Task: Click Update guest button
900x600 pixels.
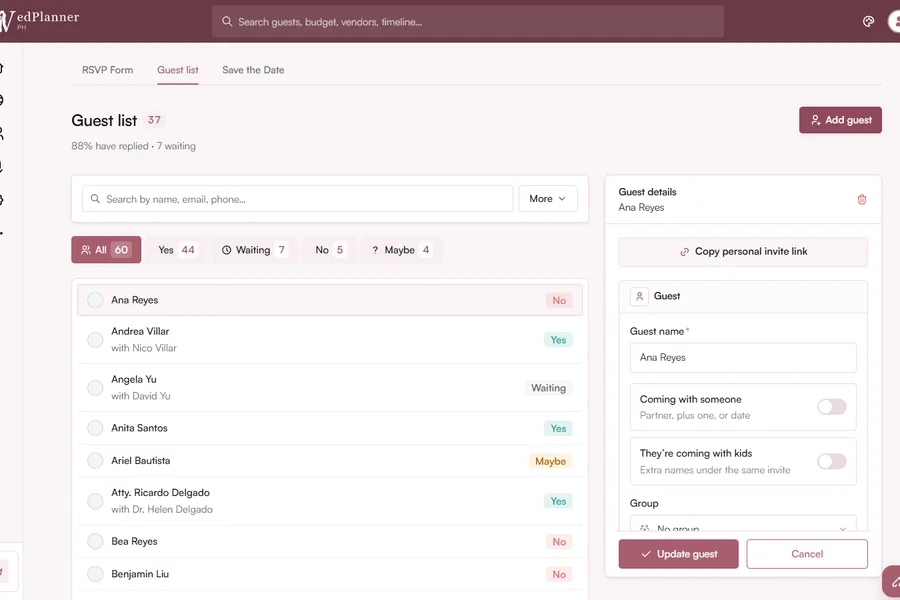Action: (x=678, y=554)
